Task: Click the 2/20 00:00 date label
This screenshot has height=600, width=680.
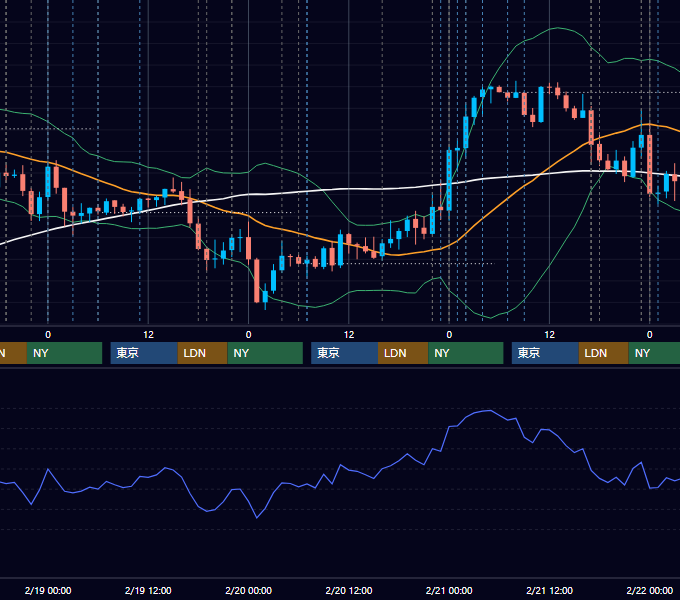Action: [x=248, y=590]
